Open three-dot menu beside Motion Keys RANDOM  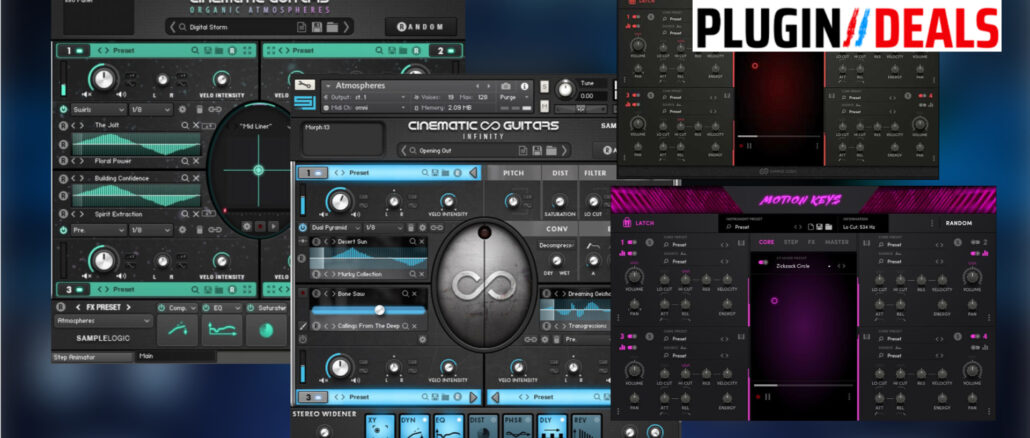[931, 223]
